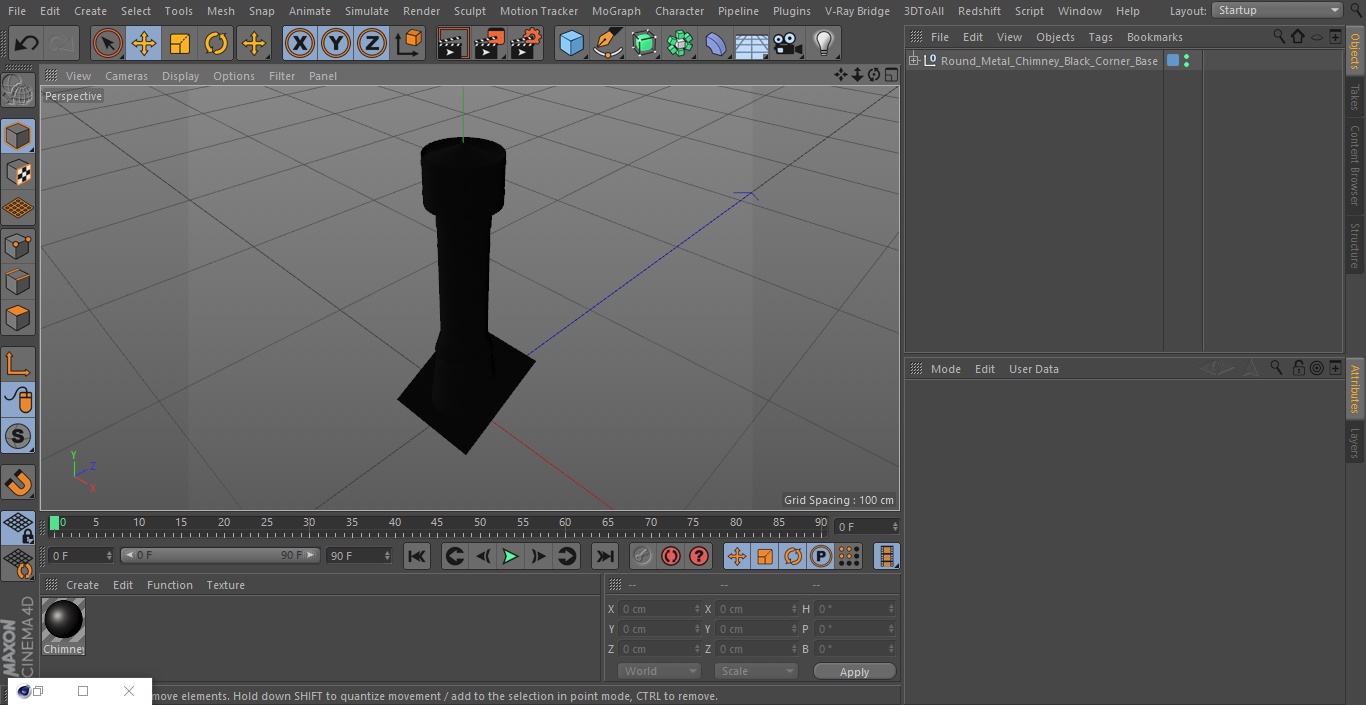The height and width of the screenshot is (705, 1366).
Task: Switch to Edges mode
Action: (18, 282)
